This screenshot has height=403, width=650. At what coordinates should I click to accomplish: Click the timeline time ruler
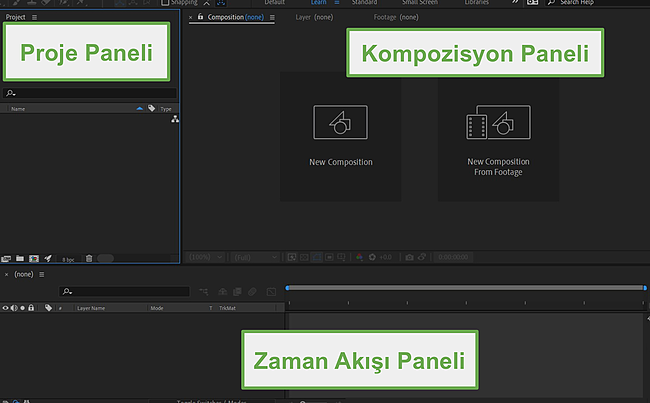pyautogui.click(x=466, y=303)
